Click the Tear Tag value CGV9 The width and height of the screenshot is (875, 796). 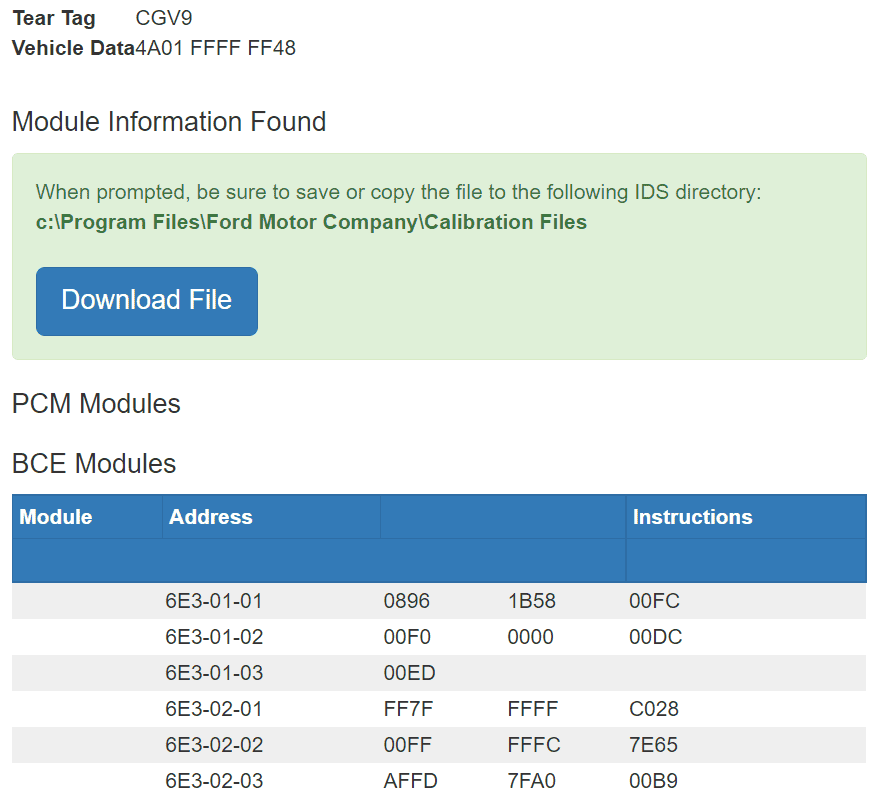164,18
